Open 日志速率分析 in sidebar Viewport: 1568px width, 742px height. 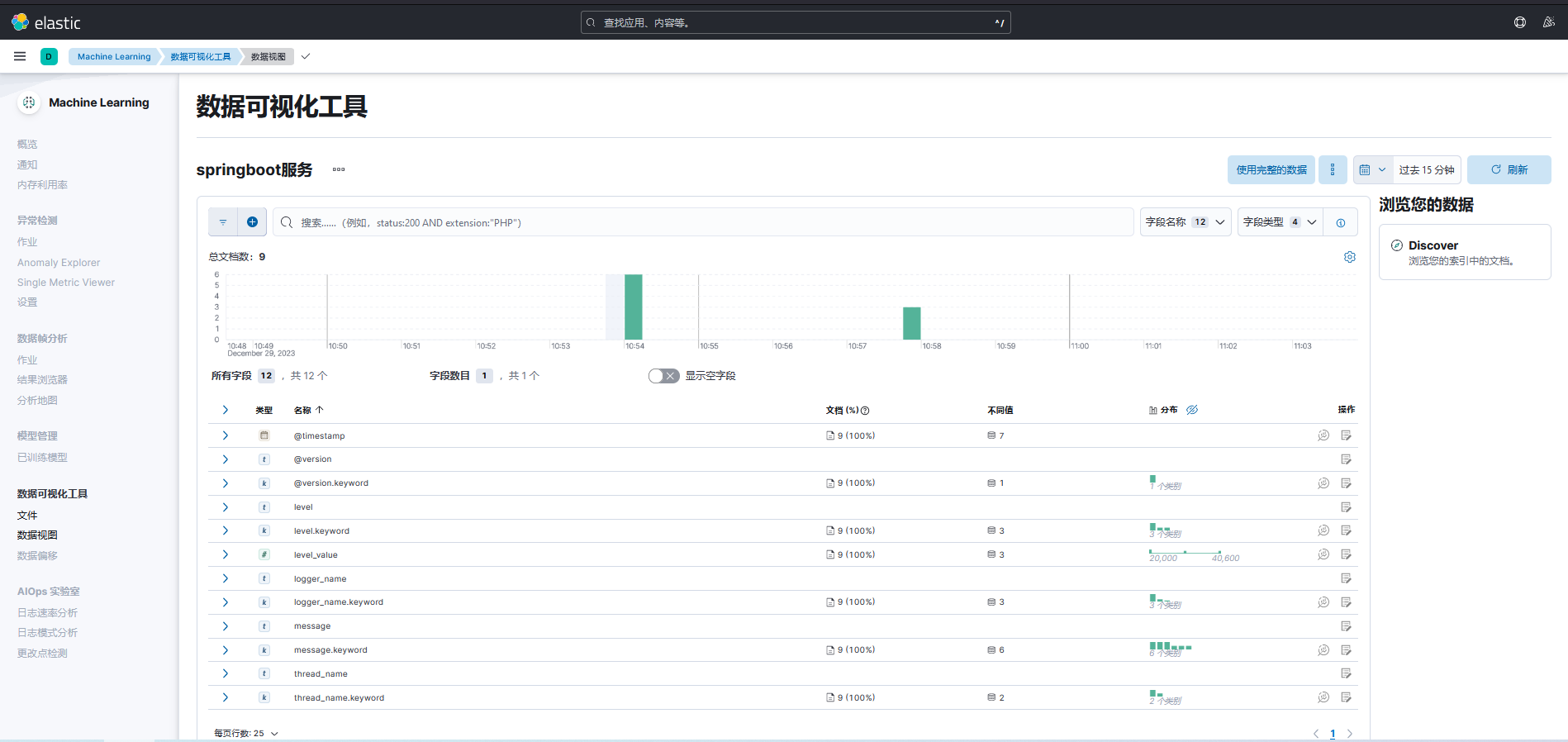coord(47,613)
